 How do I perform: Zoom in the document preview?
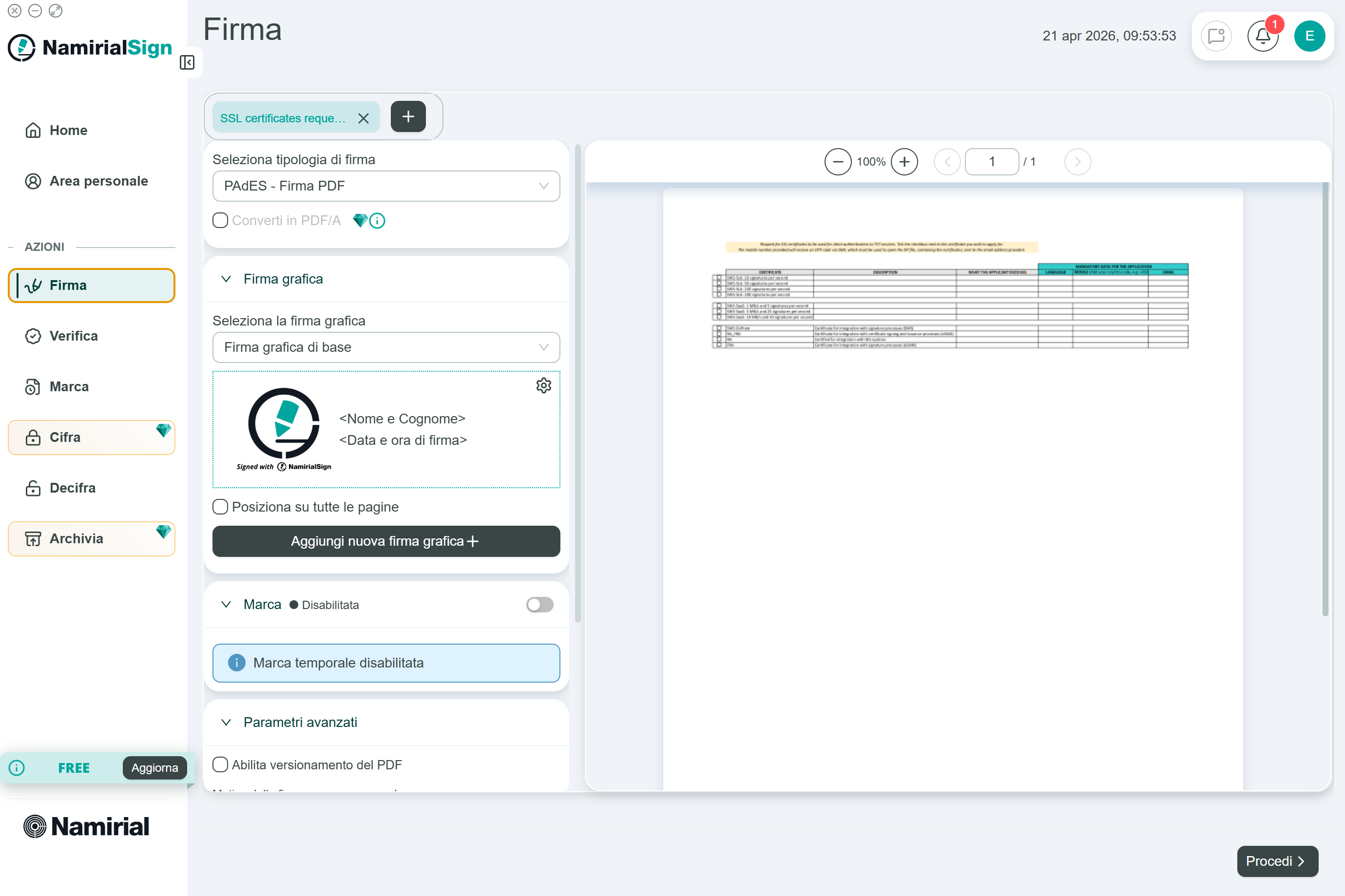click(x=904, y=162)
